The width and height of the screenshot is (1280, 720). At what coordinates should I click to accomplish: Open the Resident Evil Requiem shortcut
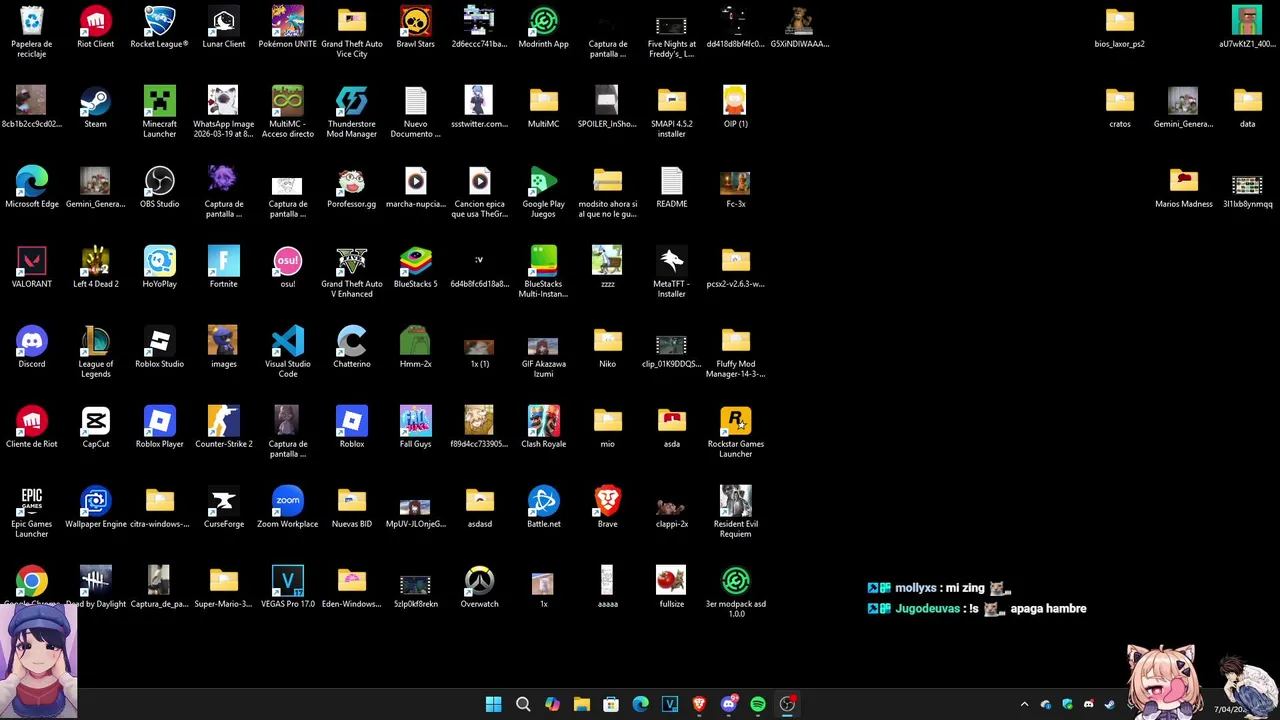click(735, 512)
